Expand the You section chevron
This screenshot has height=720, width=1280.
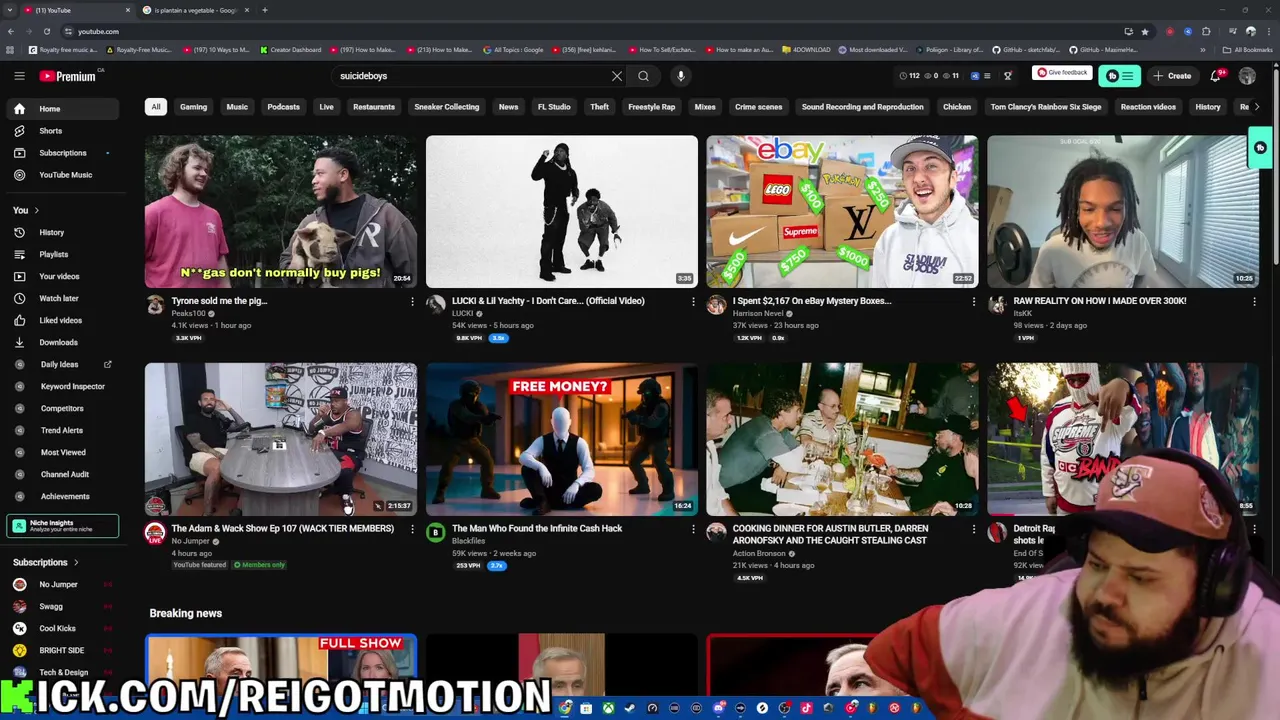pyautogui.click(x=37, y=211)
